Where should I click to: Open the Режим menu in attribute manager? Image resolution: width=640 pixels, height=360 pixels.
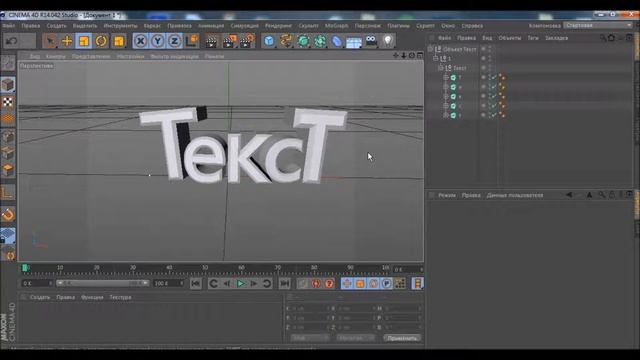pyautogui.click(x=447, y=195)
